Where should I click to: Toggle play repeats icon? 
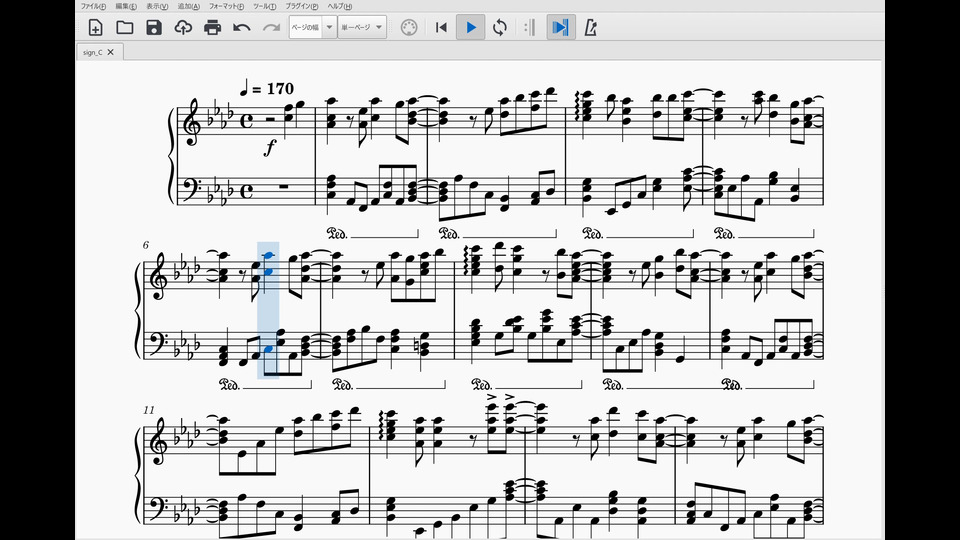pos(530,28)
